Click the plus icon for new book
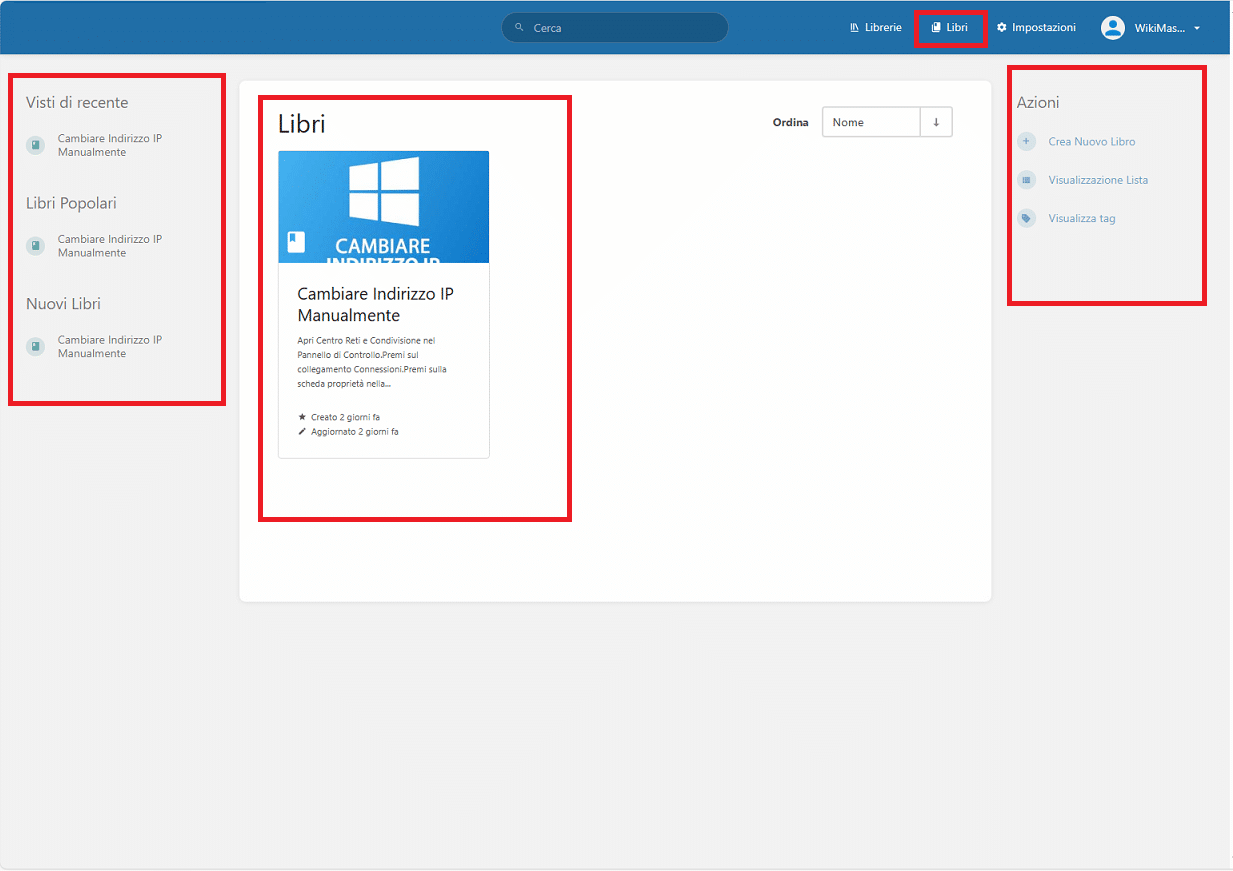 (x=1027, y=142)
